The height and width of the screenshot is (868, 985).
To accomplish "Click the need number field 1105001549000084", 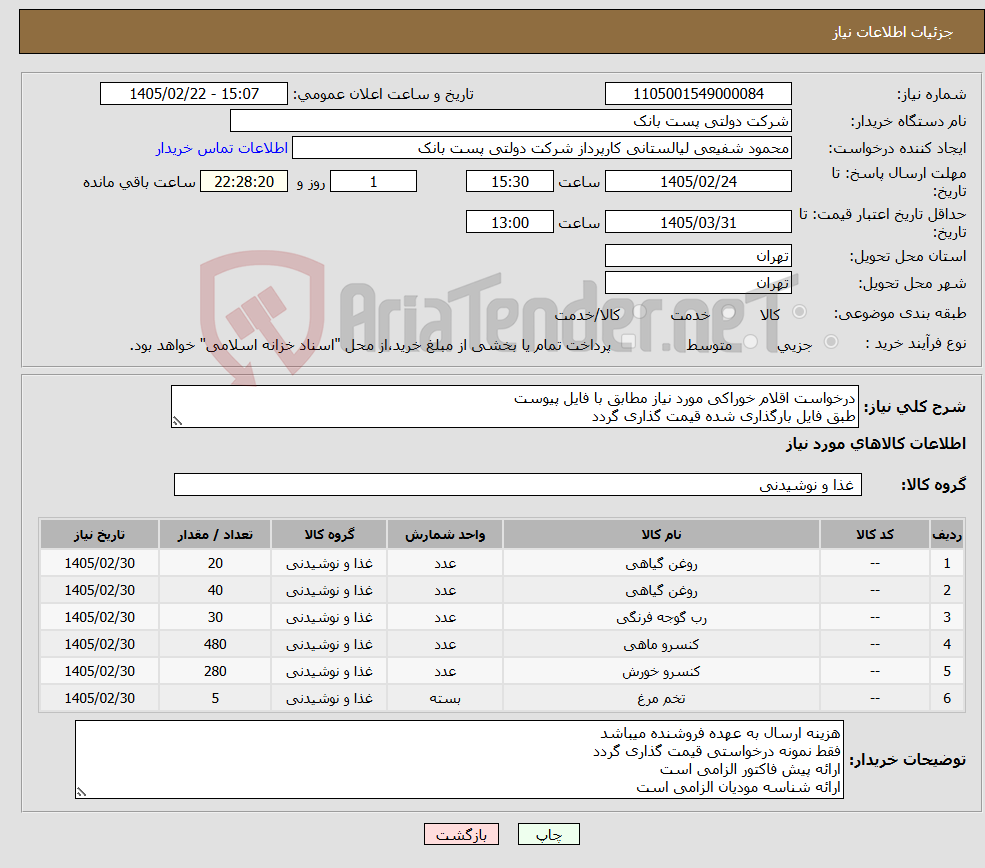I will [x=698, y=94].
